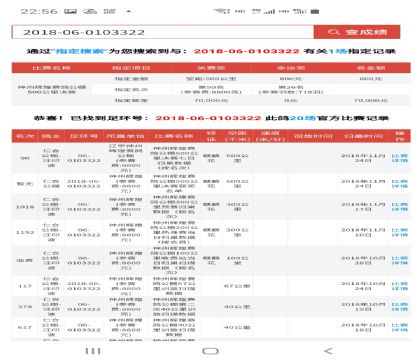Viewport: 420px width, 360px height.
Task: Open 比赛详情 link for rank 1192 row
Action: click(x=399, y=232)
